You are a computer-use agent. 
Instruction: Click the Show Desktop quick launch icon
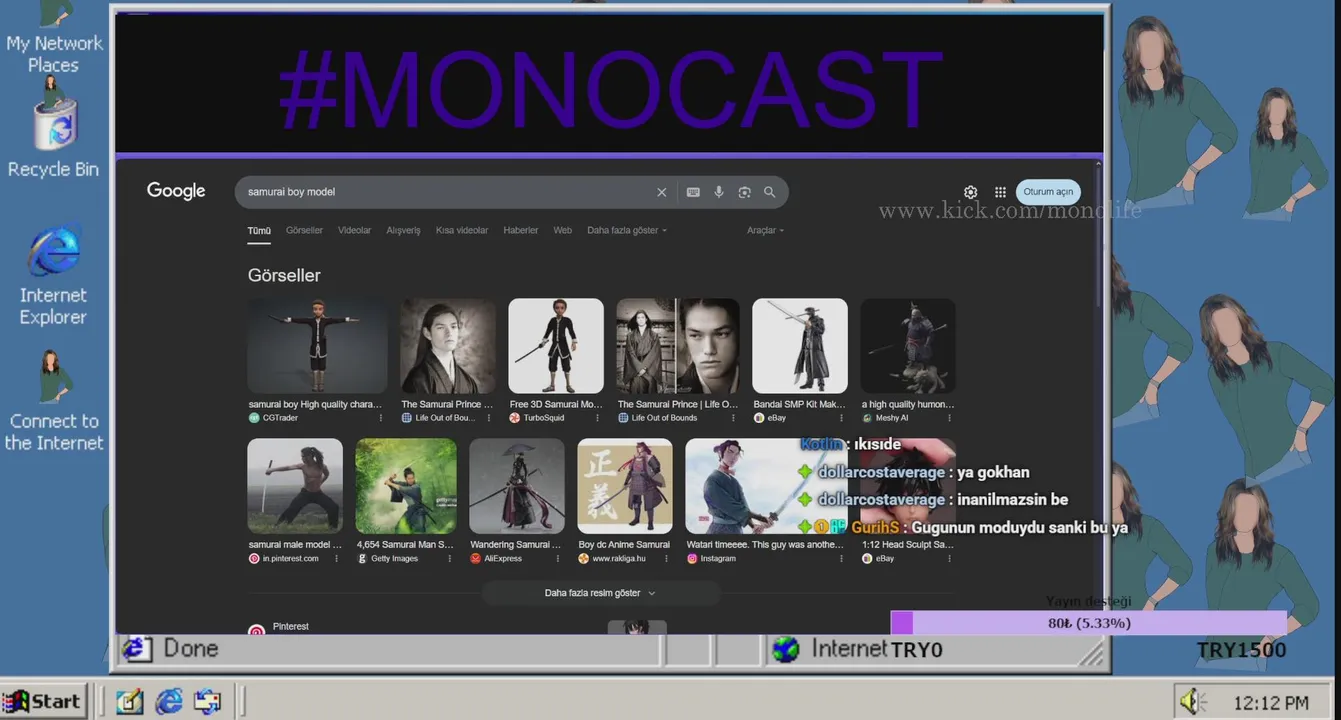pyautogui.click(x=129, y=702)
